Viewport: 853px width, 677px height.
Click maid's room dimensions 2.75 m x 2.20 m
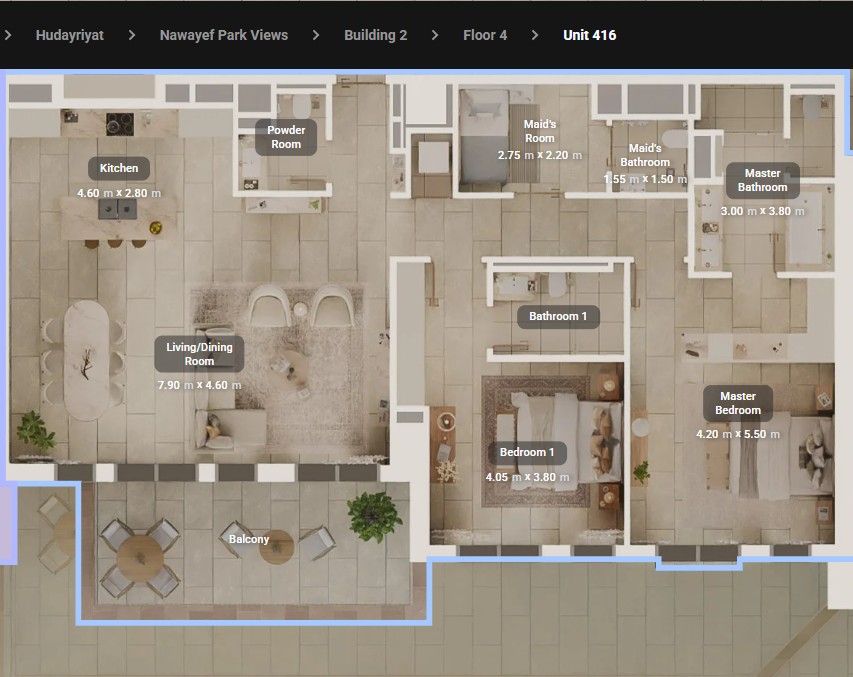point(540,155)
